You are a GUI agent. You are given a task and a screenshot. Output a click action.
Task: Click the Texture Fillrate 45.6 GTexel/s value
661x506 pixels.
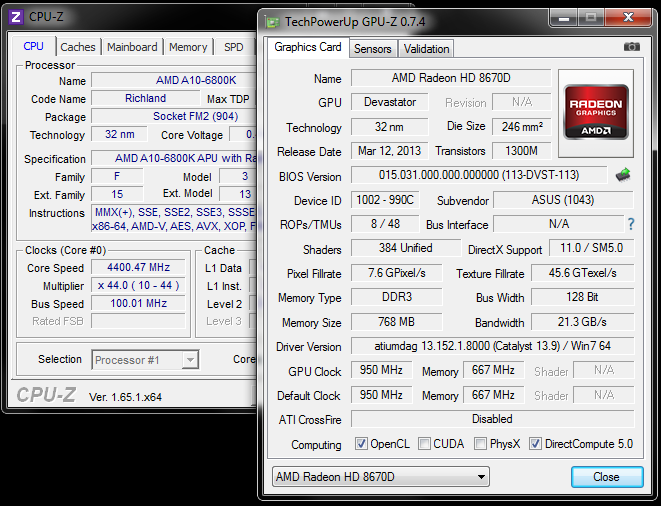click(x=583, y=273)
